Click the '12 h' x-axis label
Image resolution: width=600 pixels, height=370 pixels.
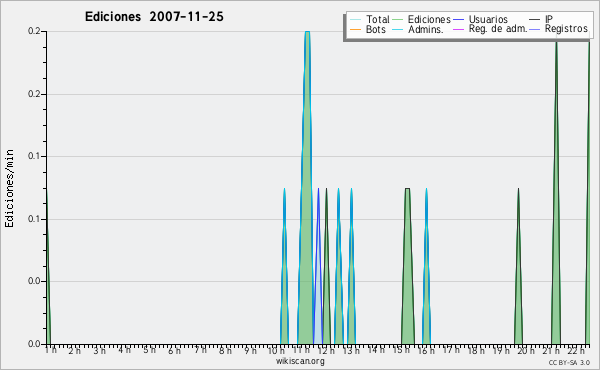[x=326, y=350]
